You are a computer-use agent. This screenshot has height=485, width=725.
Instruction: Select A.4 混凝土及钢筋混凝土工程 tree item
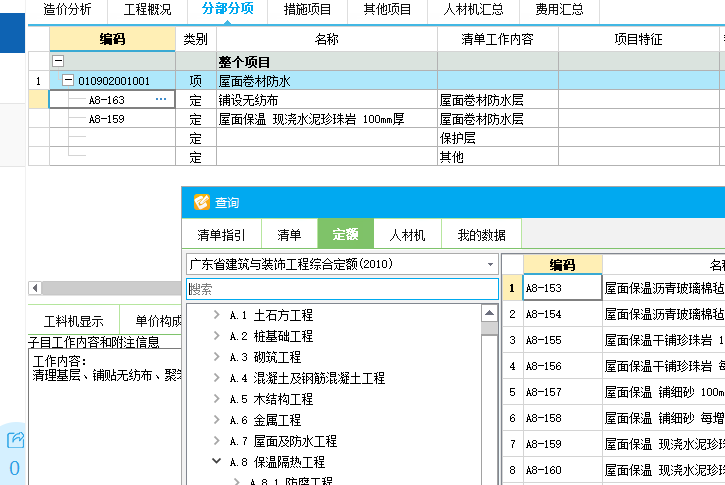pyautogui.click(x=307, y=378)
